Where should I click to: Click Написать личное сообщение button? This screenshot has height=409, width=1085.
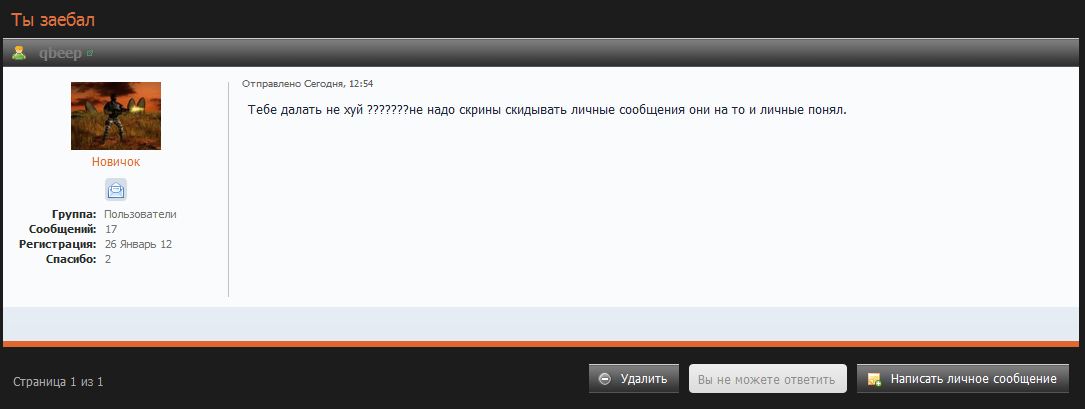pos(963,379)
